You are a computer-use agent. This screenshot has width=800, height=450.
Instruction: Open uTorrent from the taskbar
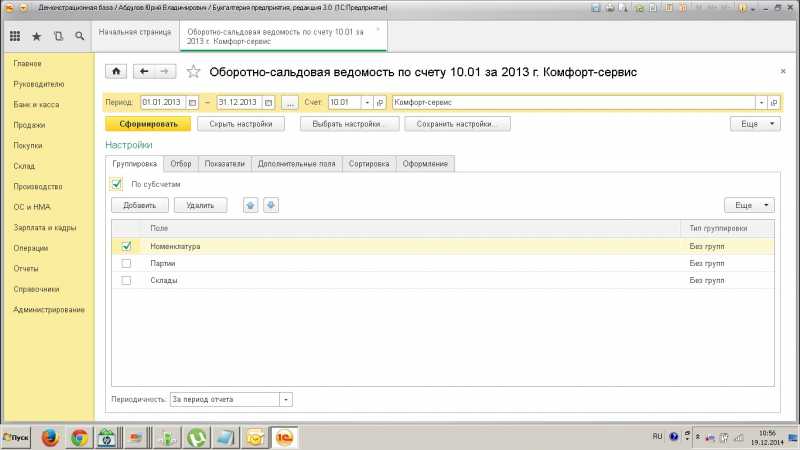(x=196, y=438)
